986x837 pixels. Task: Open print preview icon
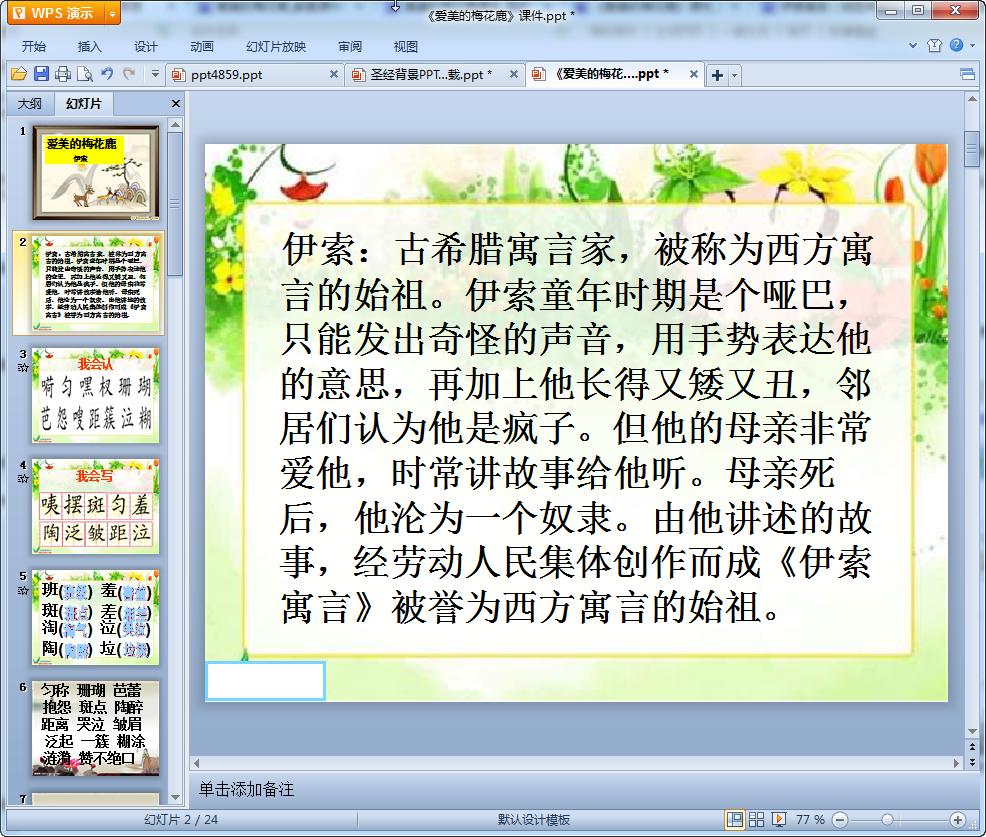85,74
